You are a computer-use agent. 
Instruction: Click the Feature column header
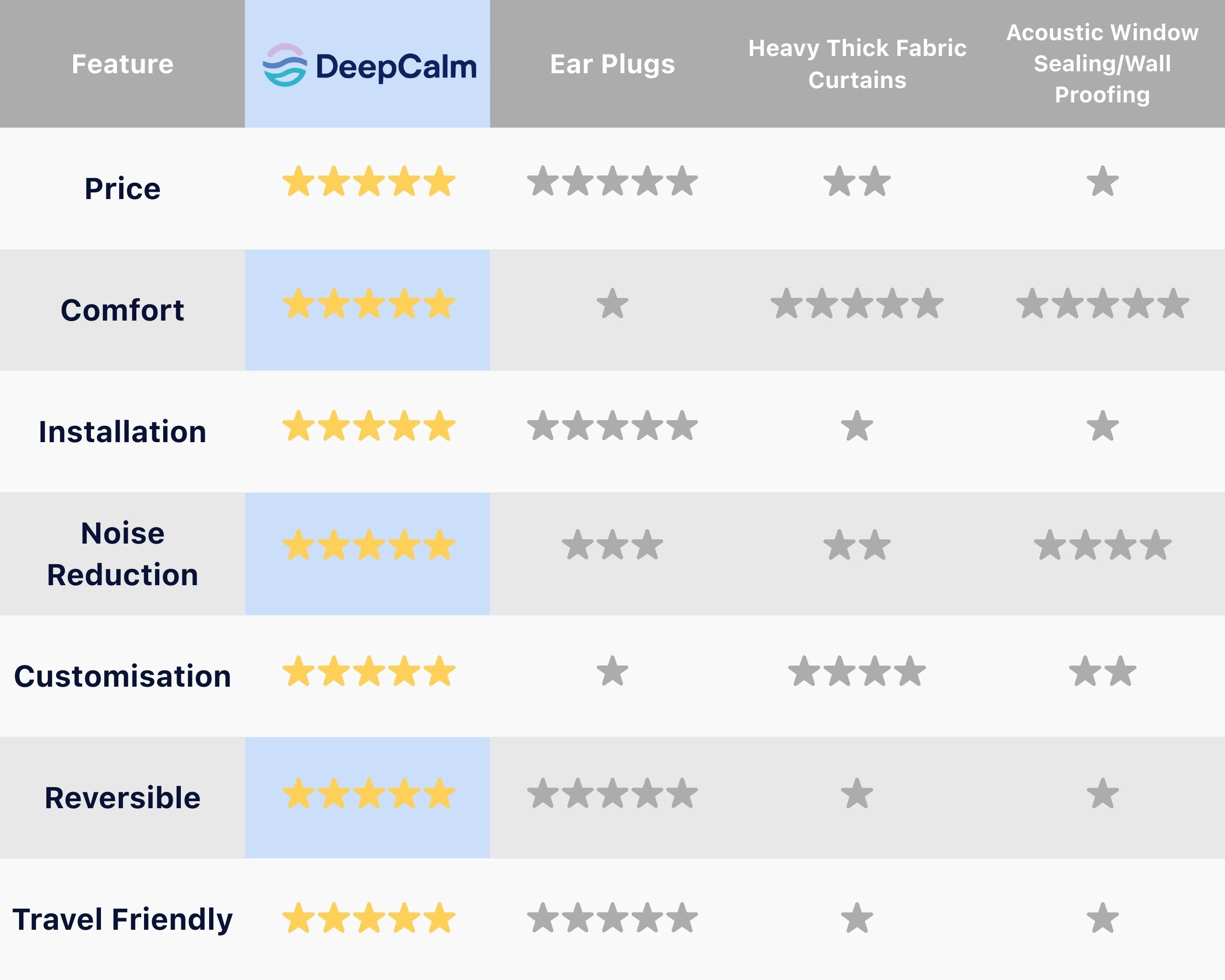122,64
